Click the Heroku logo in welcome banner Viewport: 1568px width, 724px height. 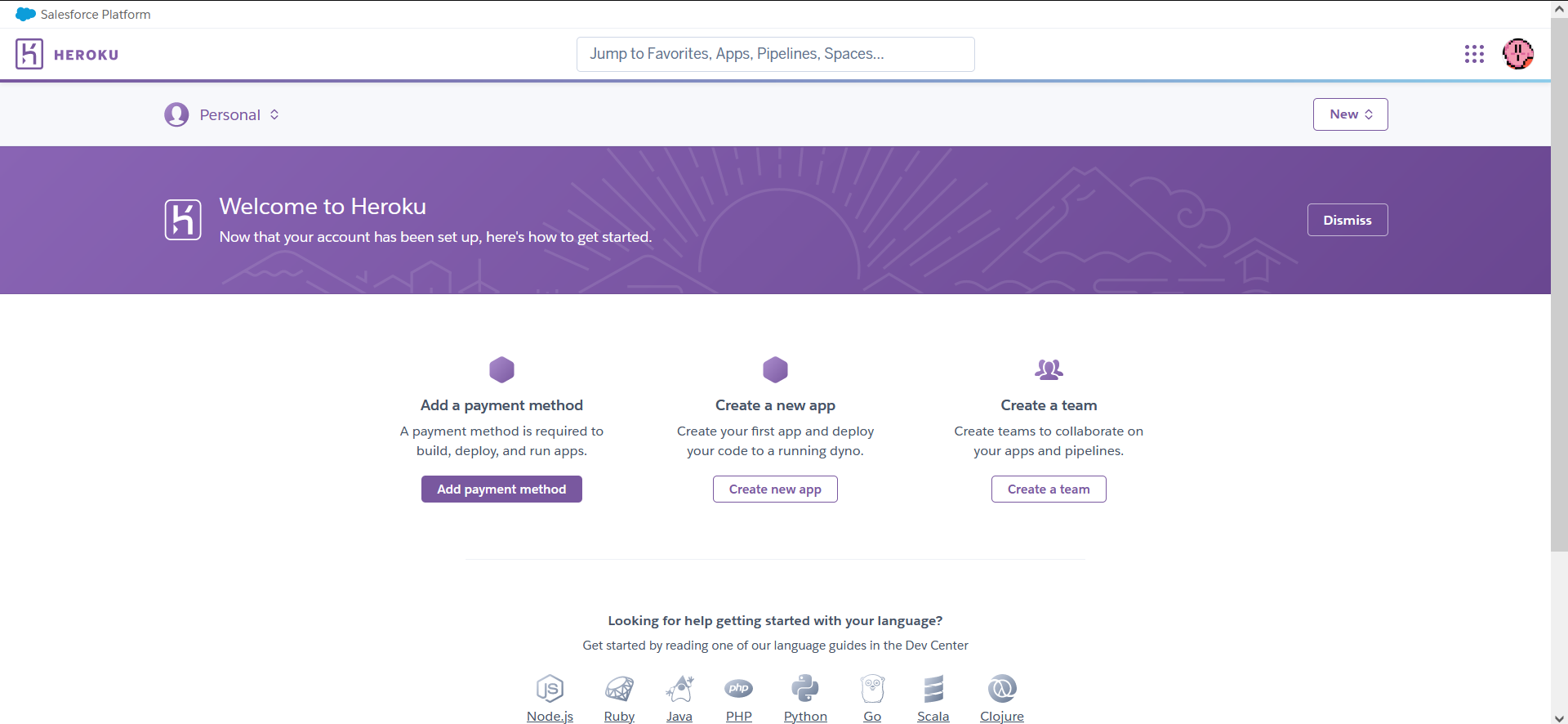click(183, 220)
